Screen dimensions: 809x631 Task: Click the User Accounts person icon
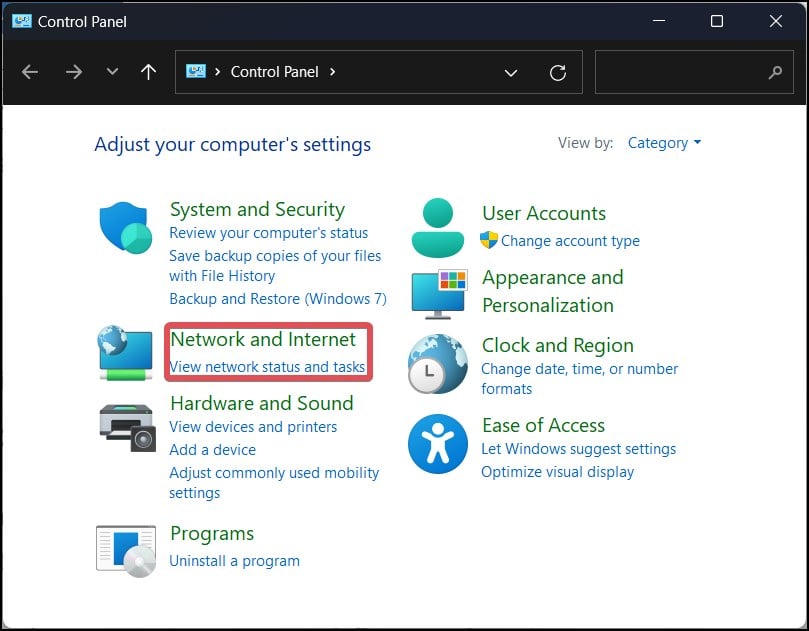(x=438, y=227)
